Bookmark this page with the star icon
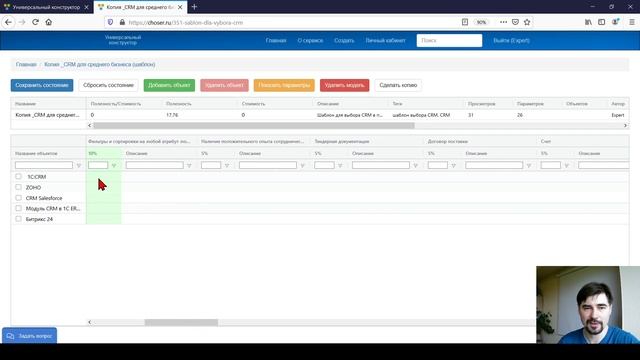This screenshot has width=640, height=360. [x=527, y=22]
